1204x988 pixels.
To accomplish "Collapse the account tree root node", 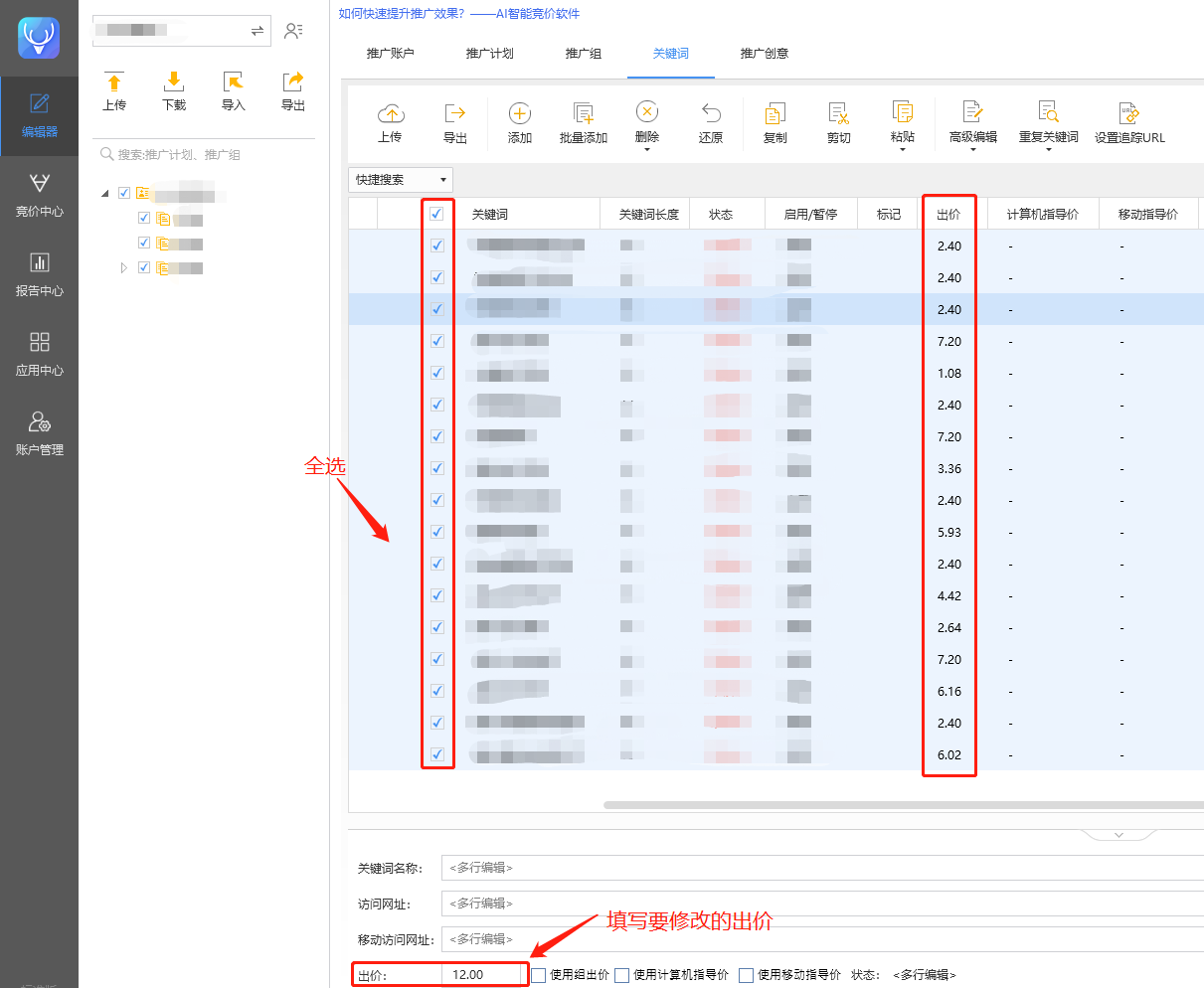I will (105, 194).
